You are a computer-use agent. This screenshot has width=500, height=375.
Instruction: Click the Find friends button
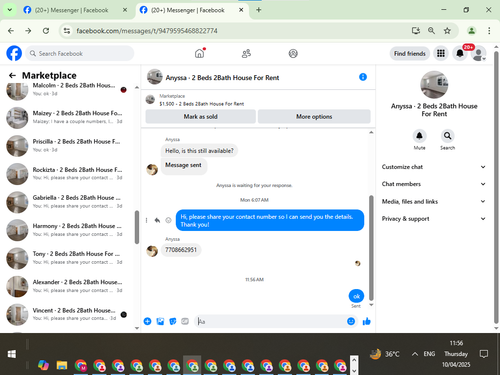click(410, 53)
